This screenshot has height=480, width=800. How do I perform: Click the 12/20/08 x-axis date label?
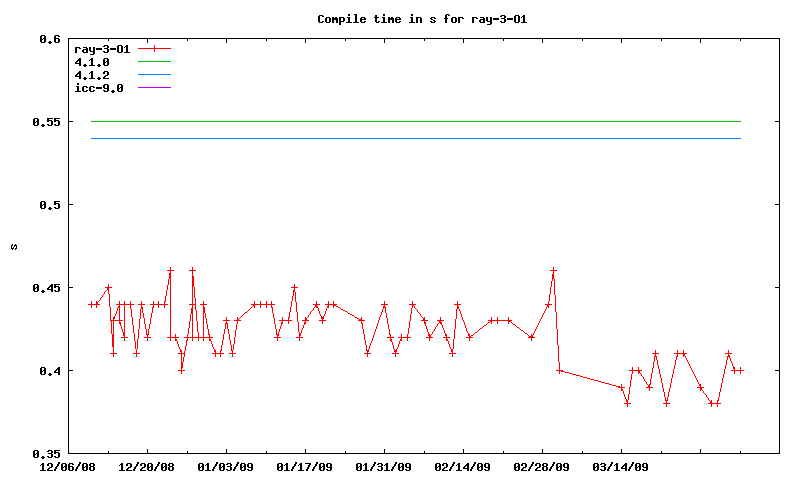(147, 466)
